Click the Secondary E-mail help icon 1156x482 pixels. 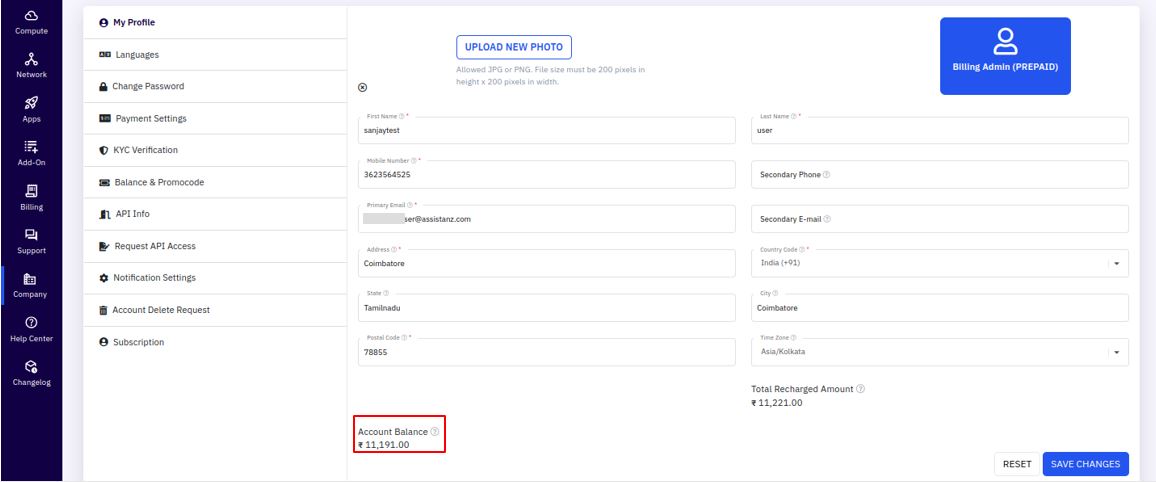pos(827,219)
